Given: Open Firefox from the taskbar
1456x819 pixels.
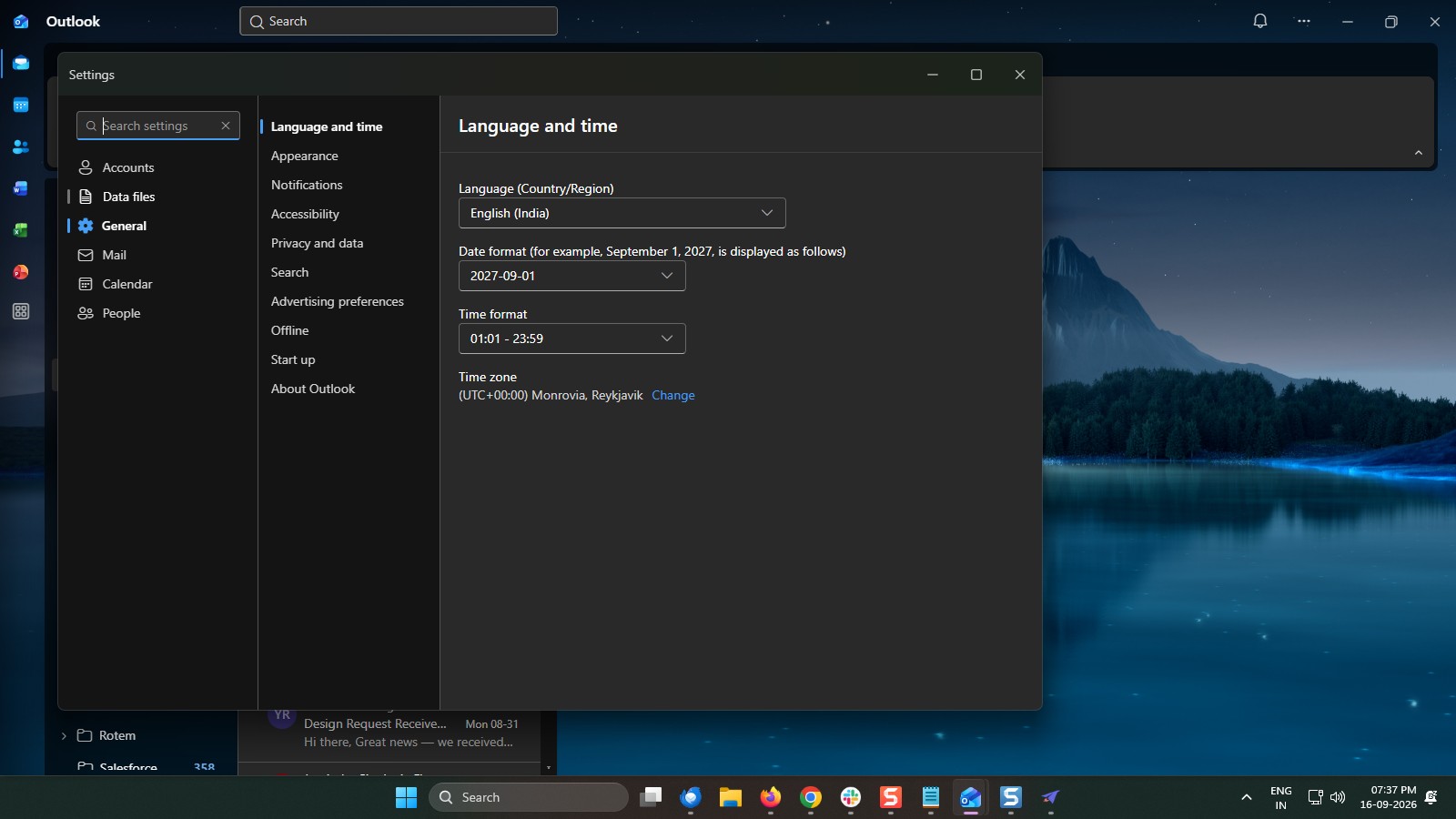Looking at the screenshot, I should click(771, 797).
